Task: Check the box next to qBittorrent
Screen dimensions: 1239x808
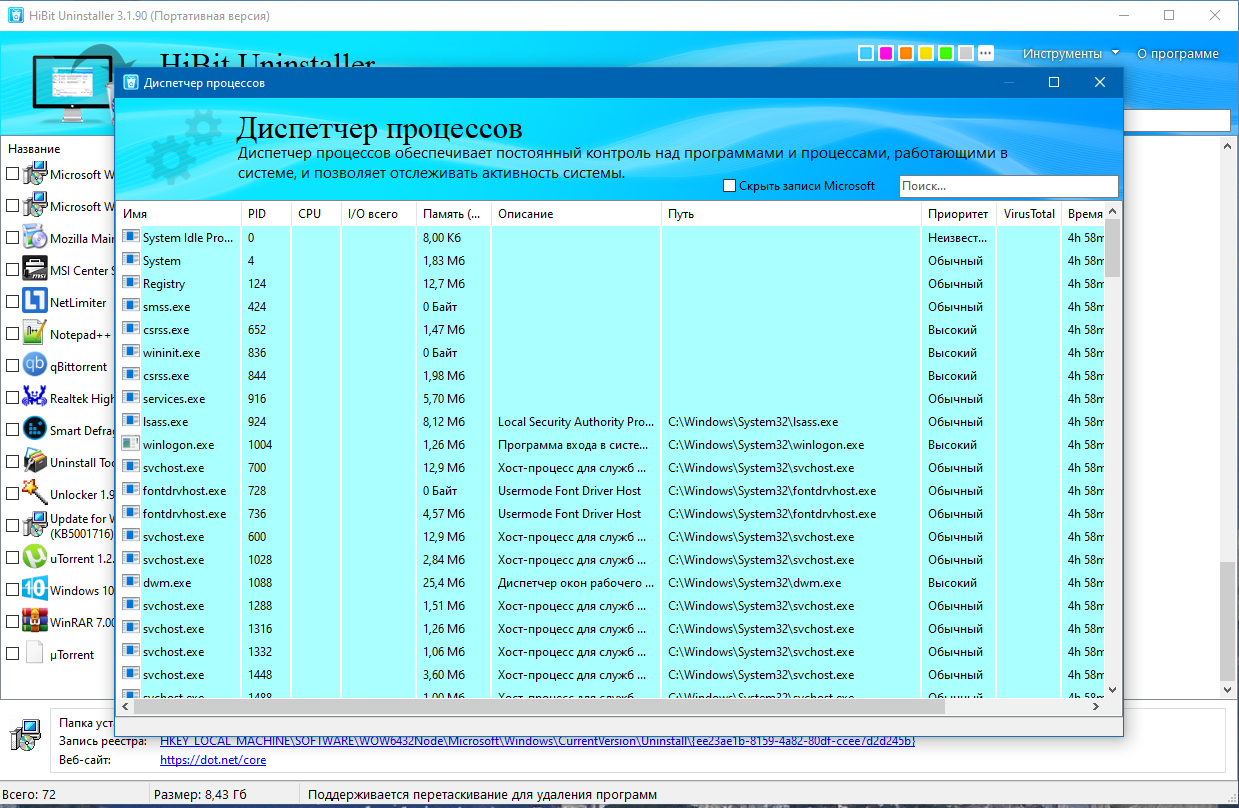Action: click(x=12, y=365)
